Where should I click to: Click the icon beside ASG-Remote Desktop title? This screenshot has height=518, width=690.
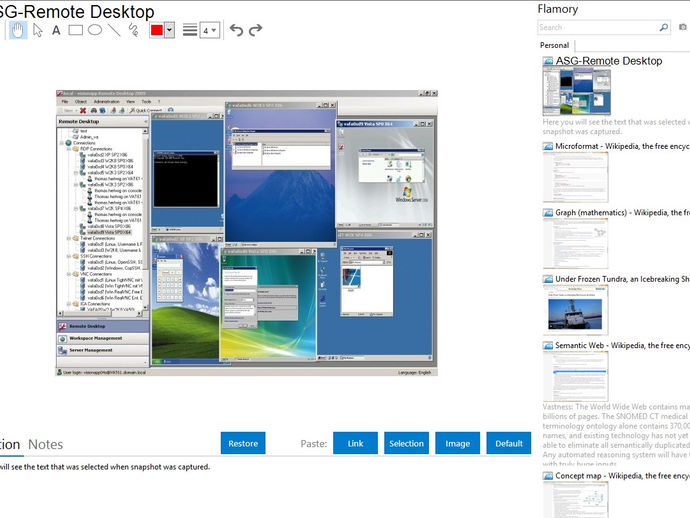pyautogui.click(x=548, y=61)
